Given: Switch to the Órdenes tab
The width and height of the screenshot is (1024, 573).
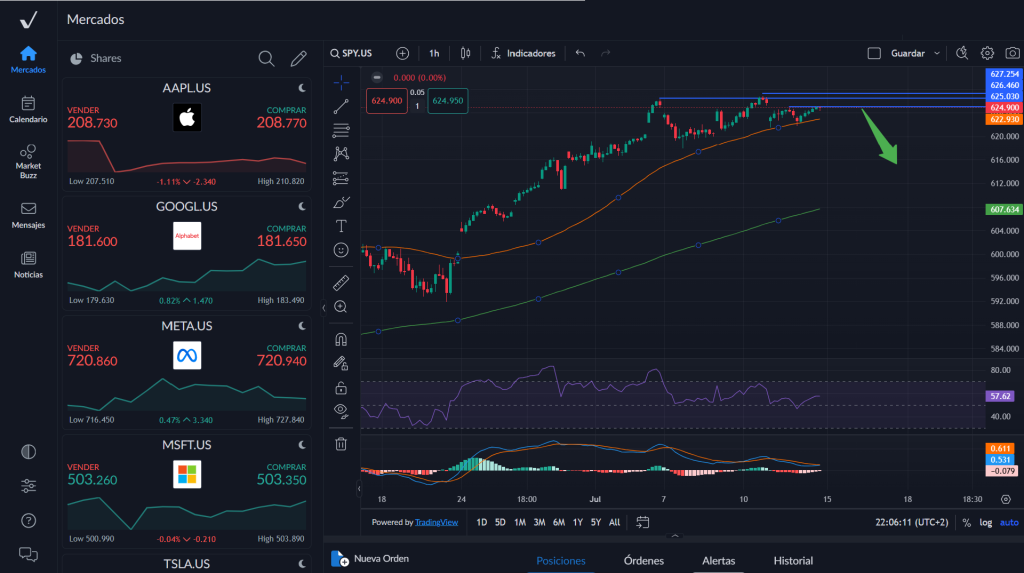Looking at the screenshot, I should tap(643, 561).
